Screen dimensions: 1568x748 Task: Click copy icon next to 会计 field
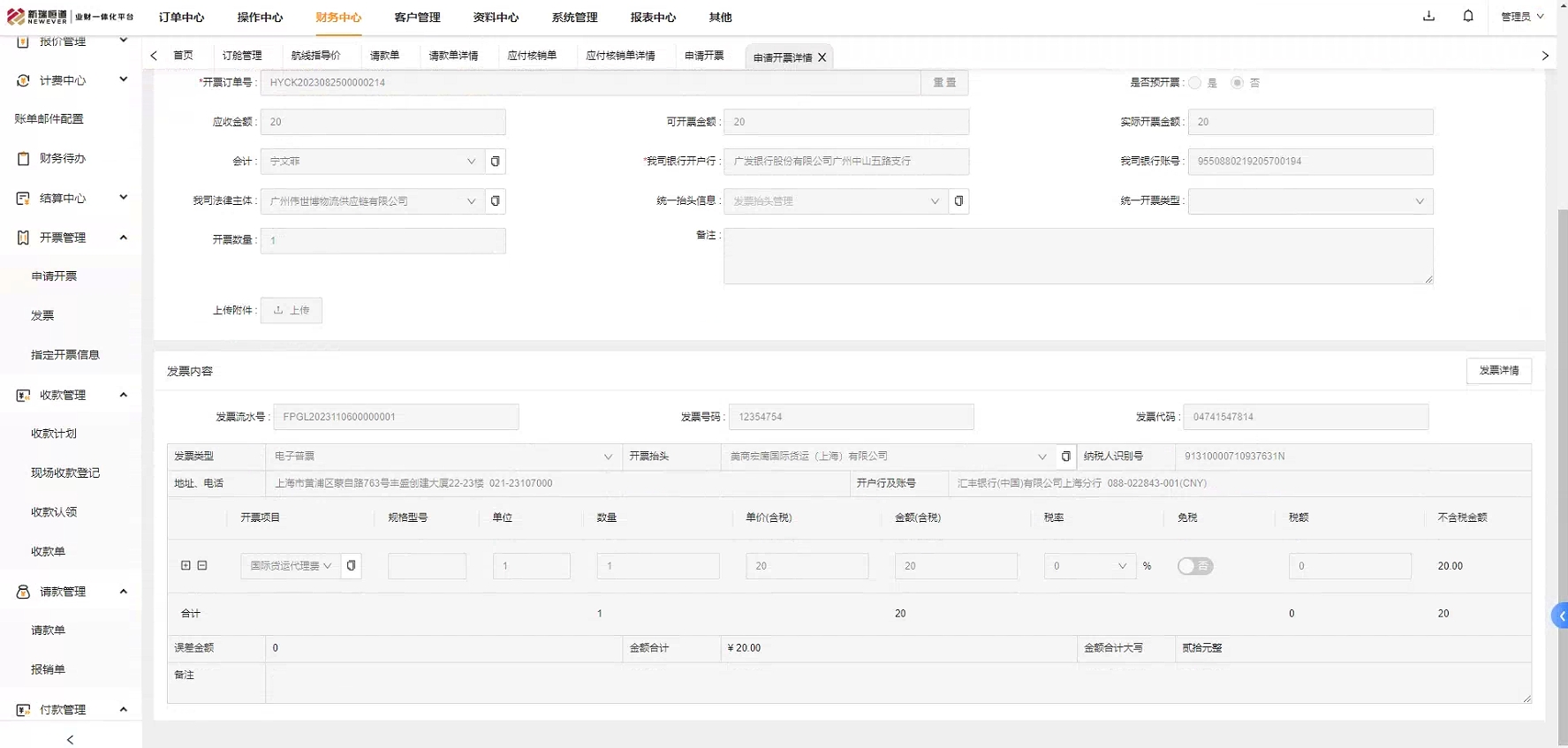(495, 162)
